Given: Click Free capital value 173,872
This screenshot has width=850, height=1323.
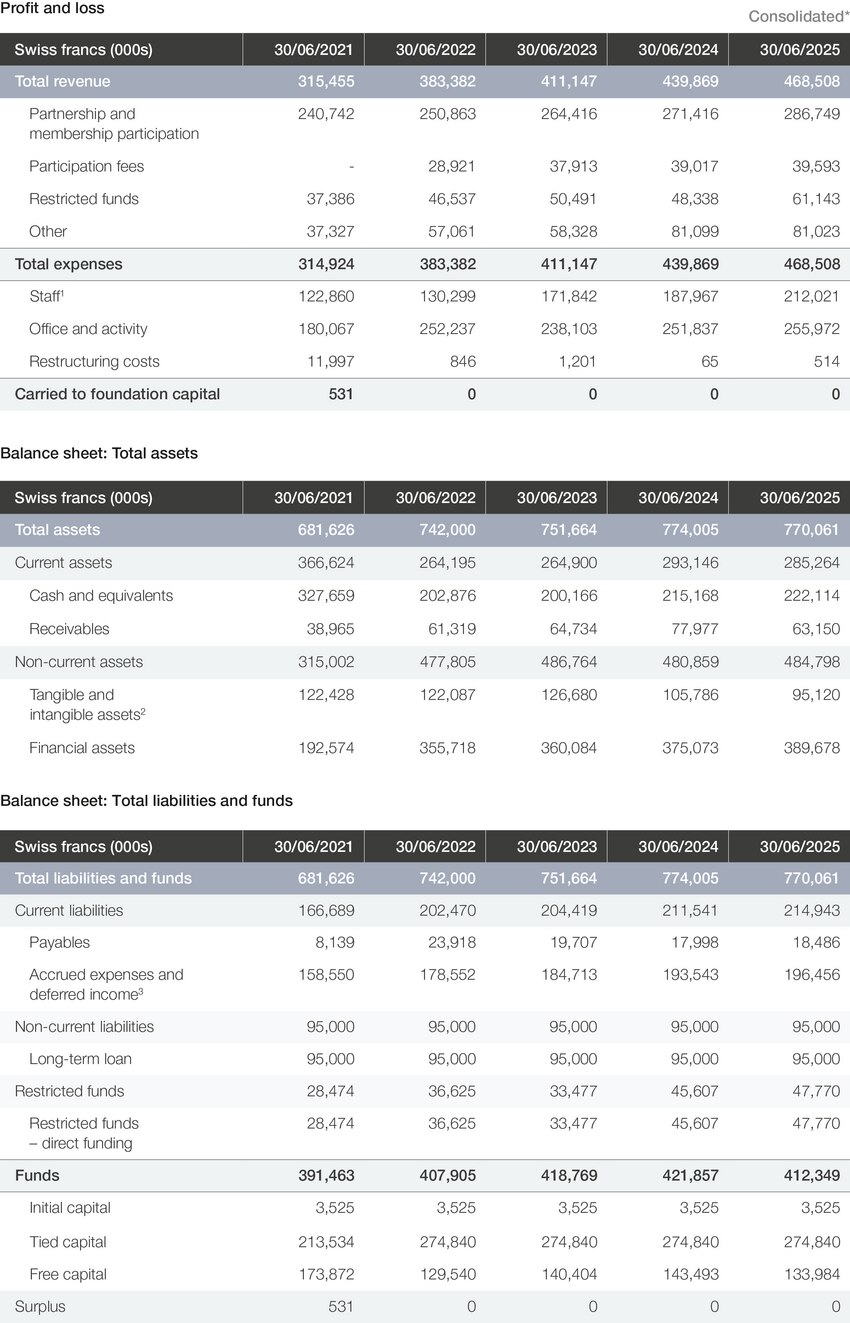Looking at the screenshot, I should pos(326,1274).
